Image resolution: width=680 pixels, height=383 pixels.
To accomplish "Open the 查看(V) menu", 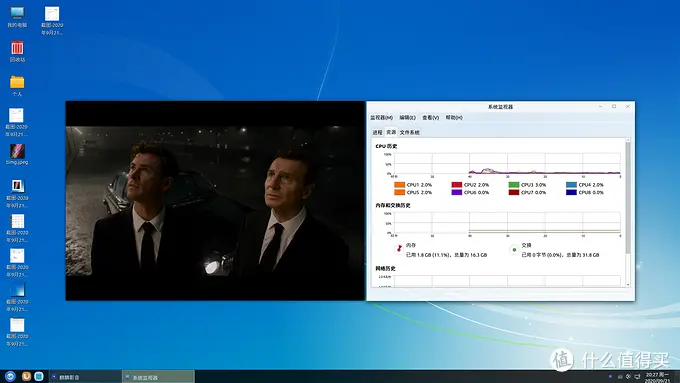I will coord(430,118).
